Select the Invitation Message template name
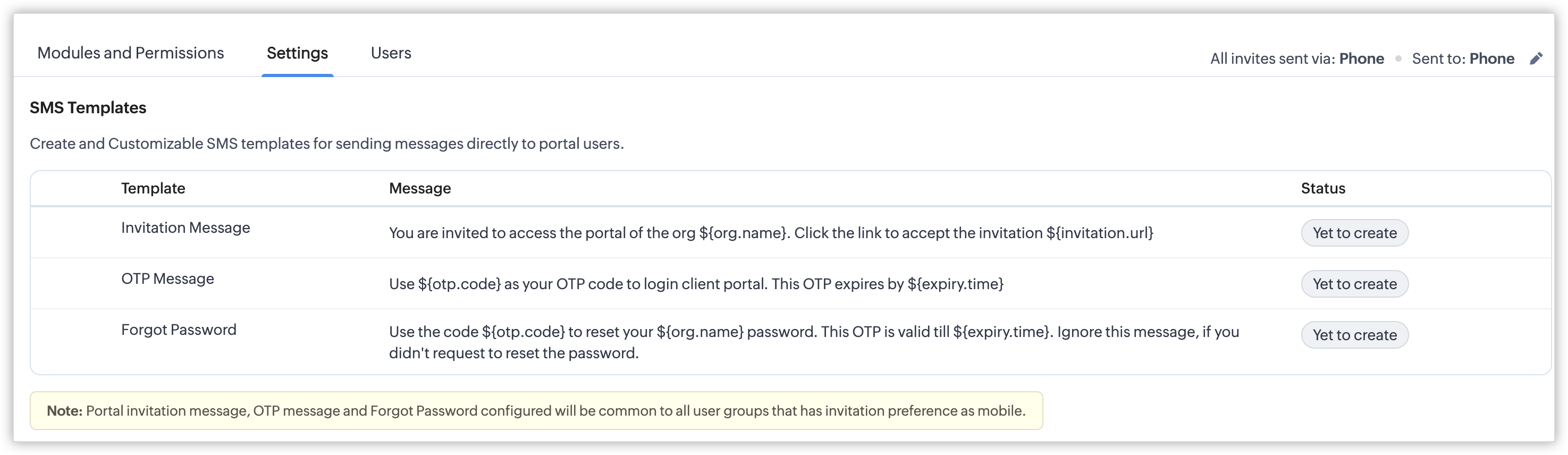This screenshot has height=455, width=1568. (x=186, y=228)
